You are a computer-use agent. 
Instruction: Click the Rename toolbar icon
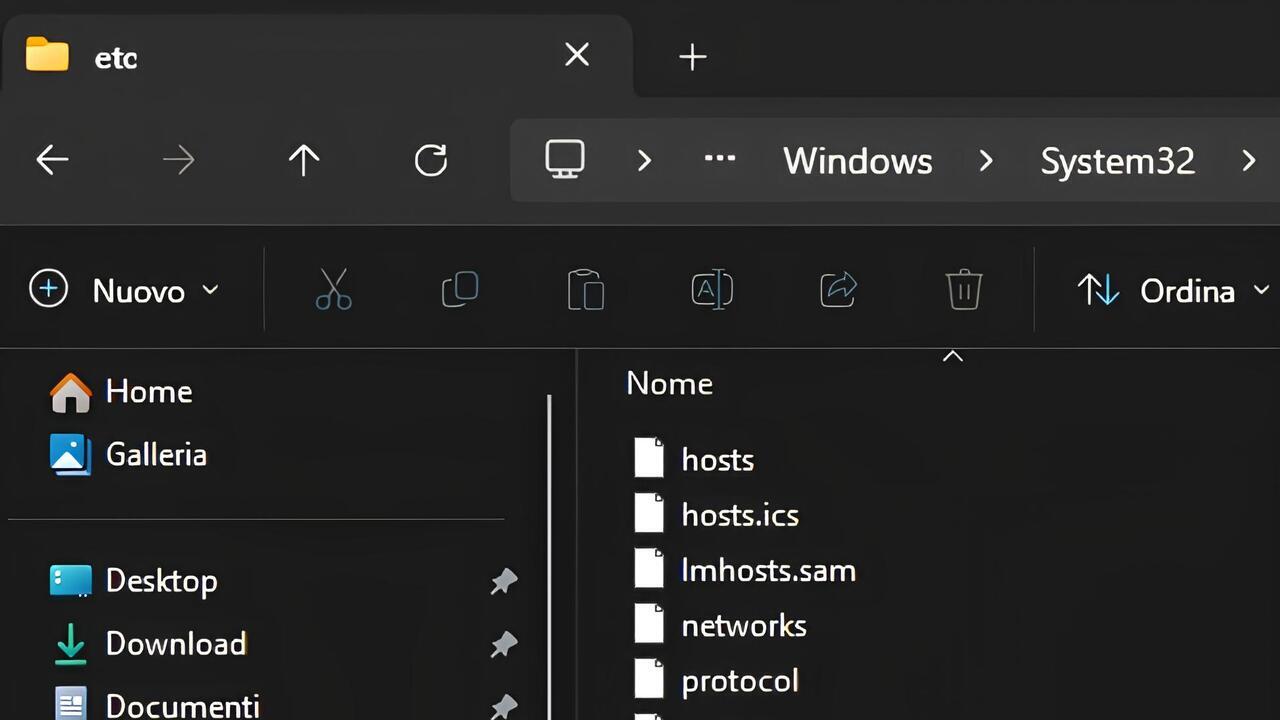click(x=712, y=290)
